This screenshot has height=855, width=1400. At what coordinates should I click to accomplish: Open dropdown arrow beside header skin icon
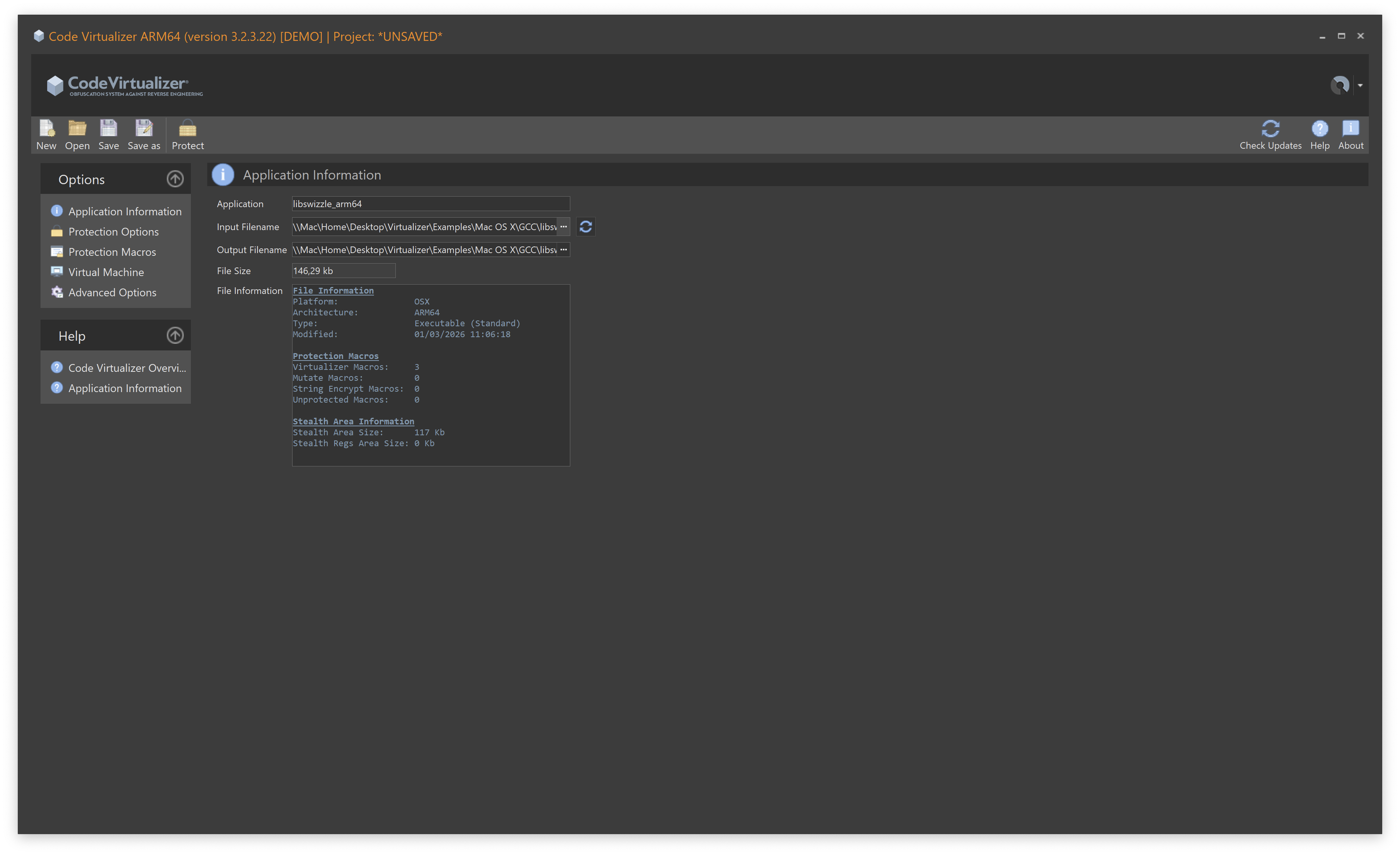tap(1360, 85)
